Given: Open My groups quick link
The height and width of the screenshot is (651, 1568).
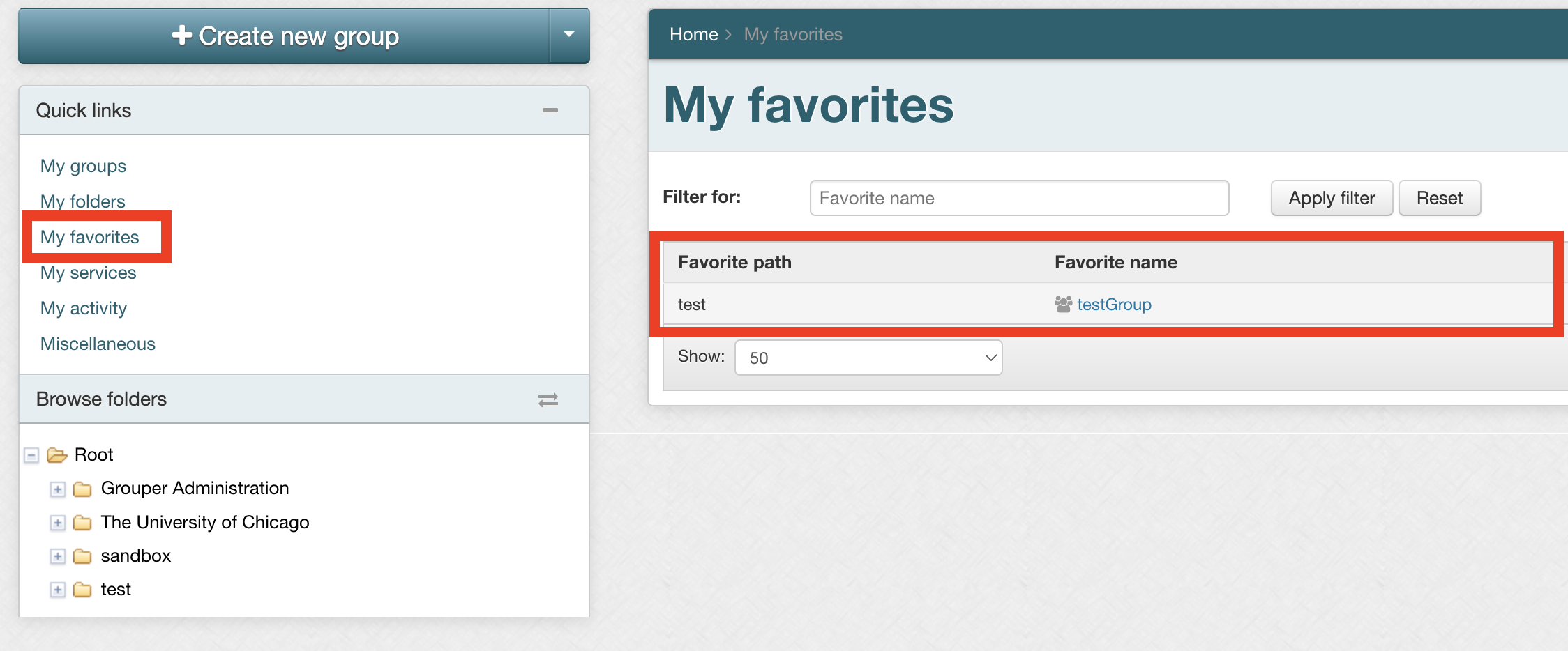Looking at the screenshot, I should (x=83, y=166).
